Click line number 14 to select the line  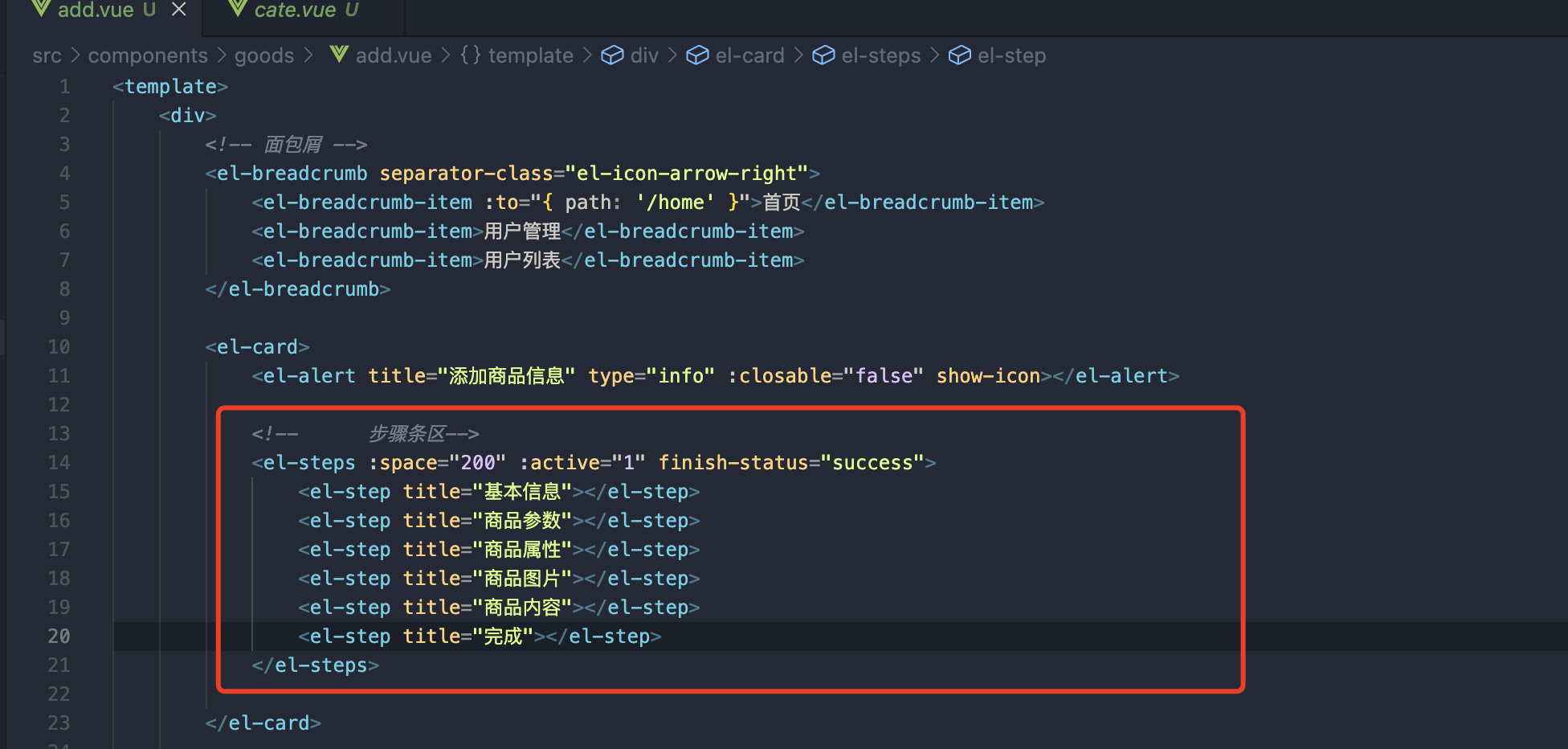click(x=59, y=462)
